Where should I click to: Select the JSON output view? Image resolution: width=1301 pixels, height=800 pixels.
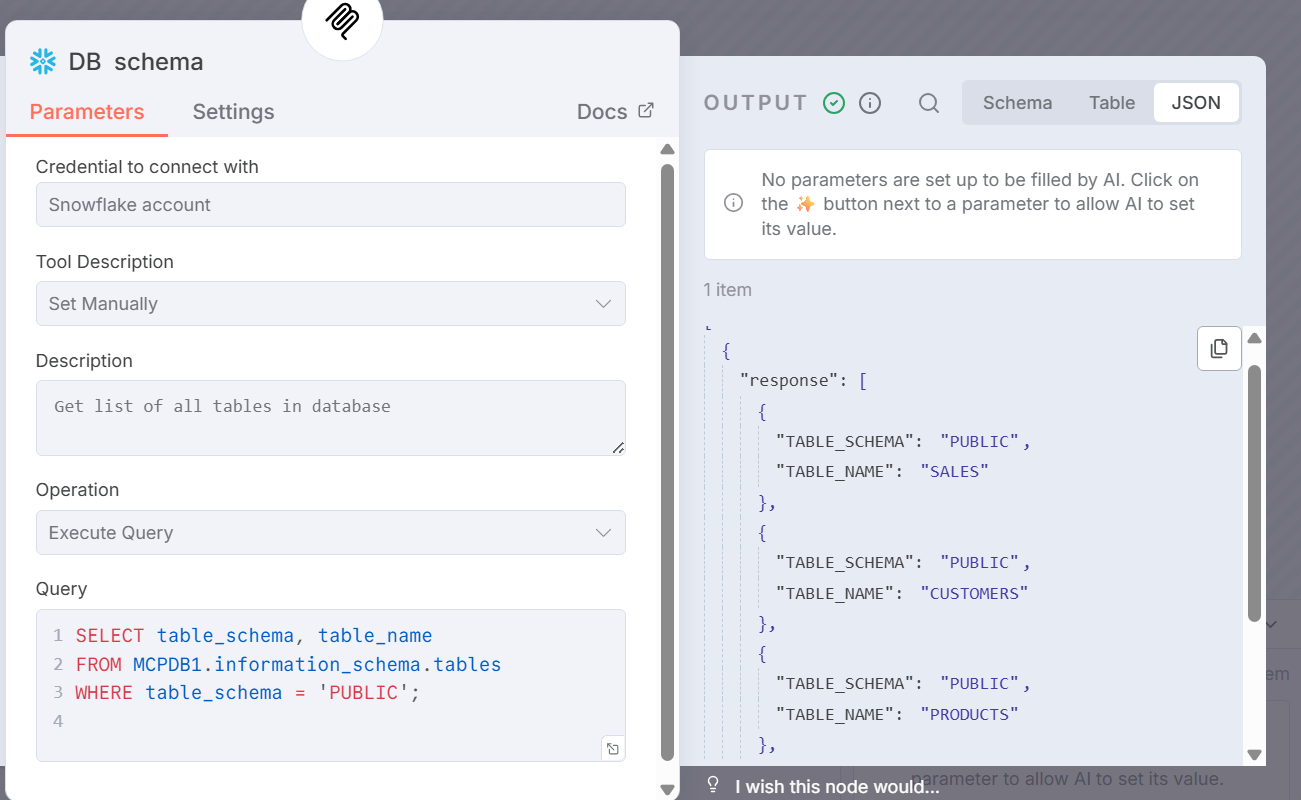pos(1196,103)
